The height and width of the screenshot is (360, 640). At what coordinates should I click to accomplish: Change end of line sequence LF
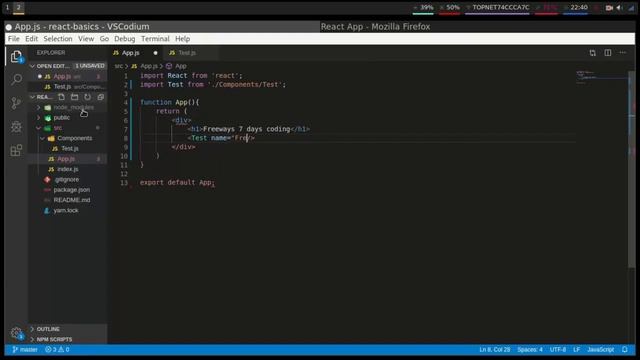tap(576, 349)
